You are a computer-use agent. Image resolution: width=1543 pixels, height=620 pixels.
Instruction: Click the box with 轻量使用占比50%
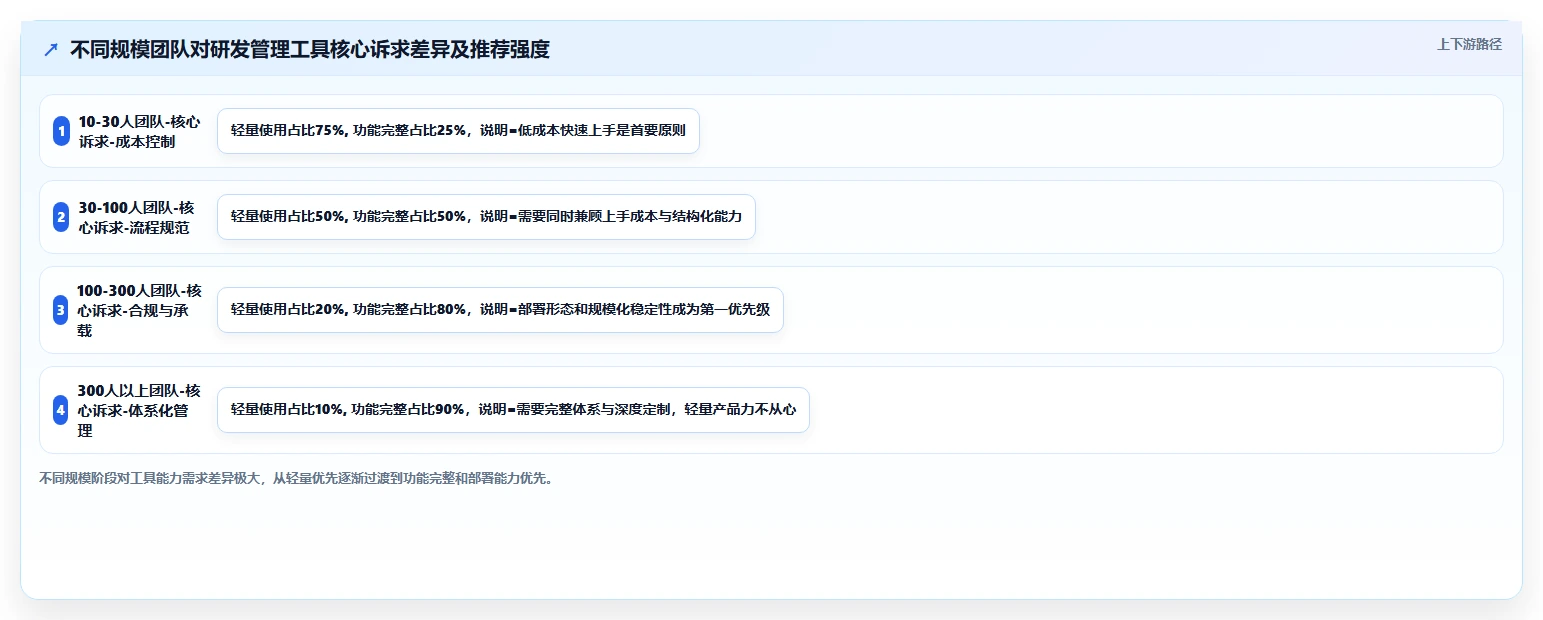click(486, 217)
